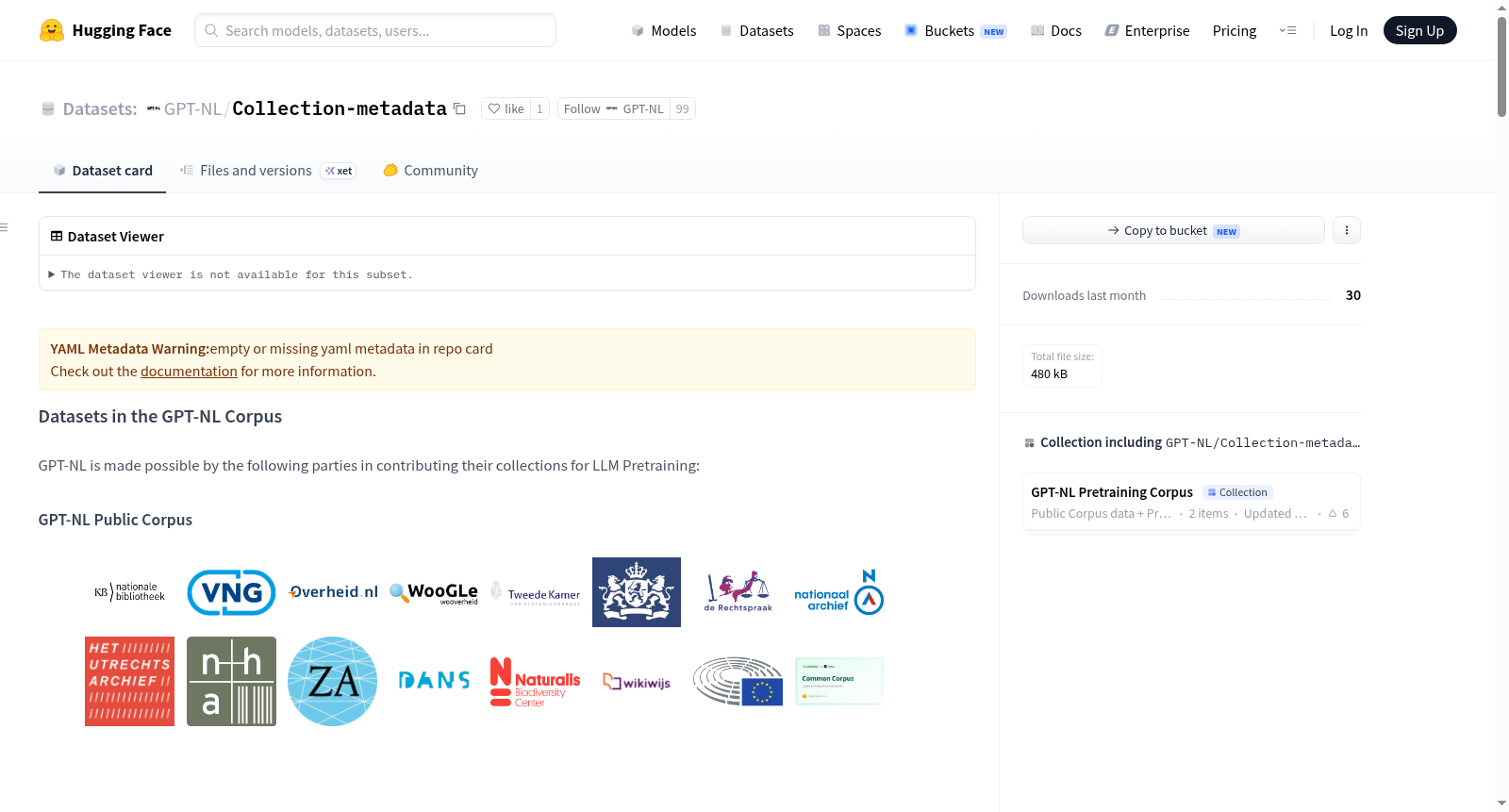Follow the GPT-NL organization
This screenshot has height=812, width=1509.
click(613, 108)
